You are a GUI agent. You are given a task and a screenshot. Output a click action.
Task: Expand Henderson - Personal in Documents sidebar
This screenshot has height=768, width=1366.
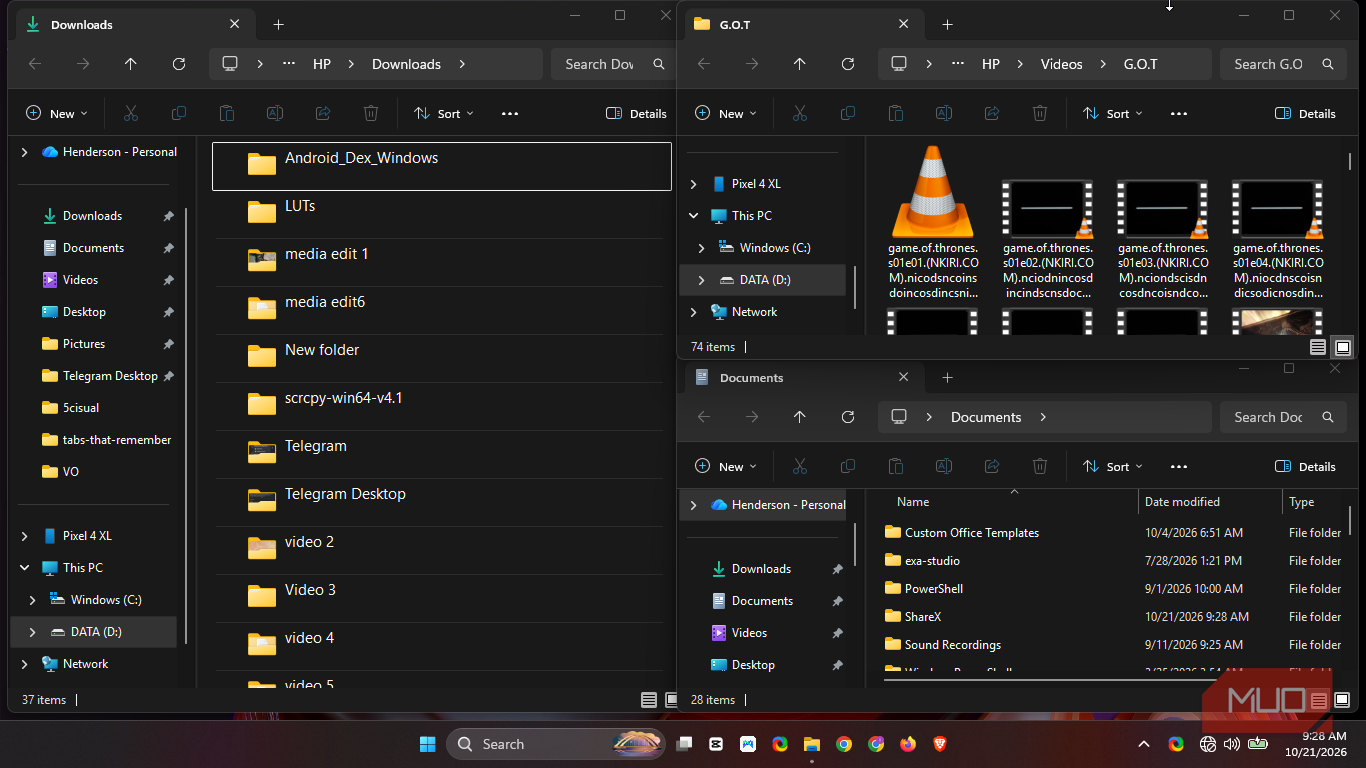pos(694,505)
